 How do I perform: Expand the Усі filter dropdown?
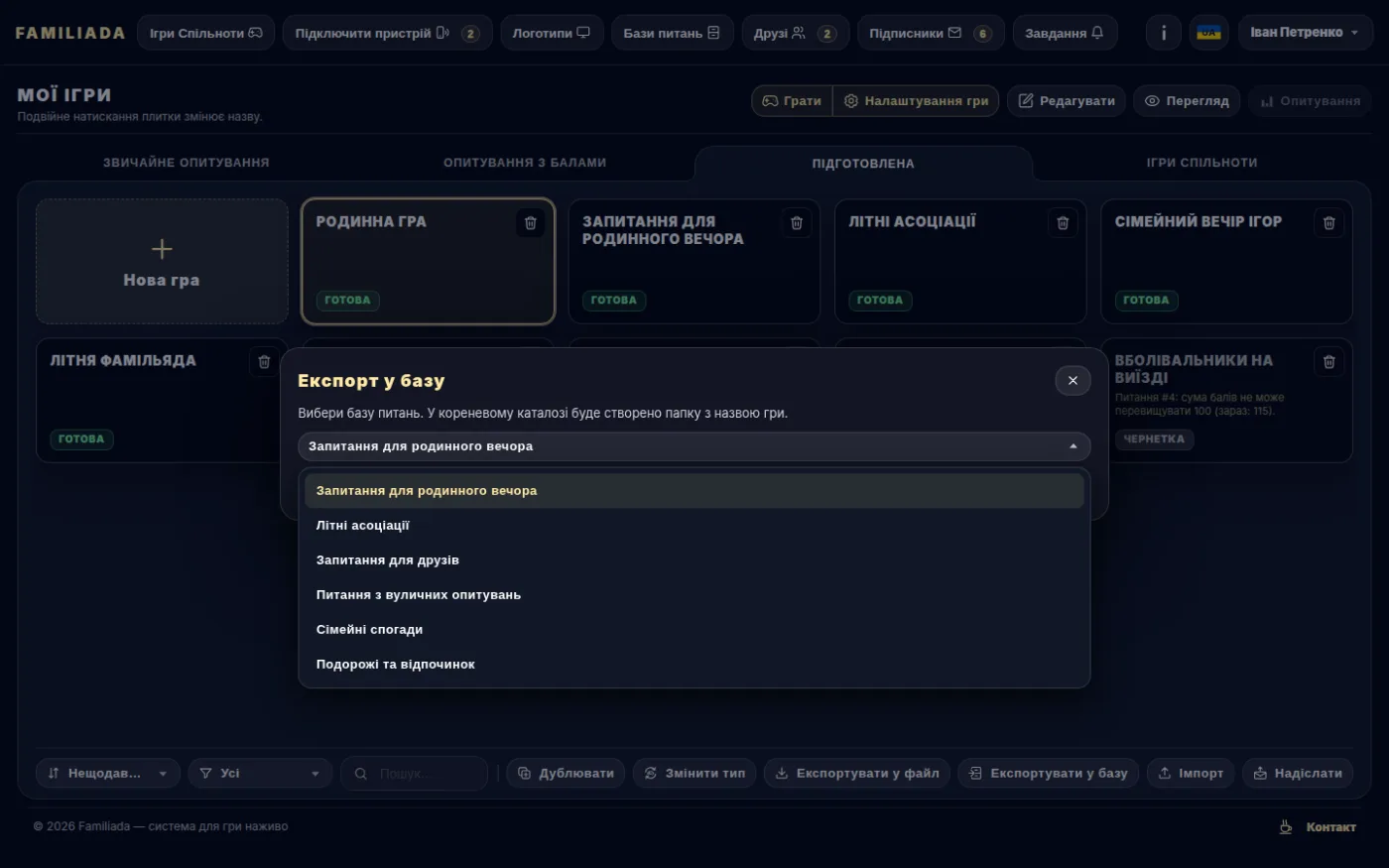tap(260, 774)
